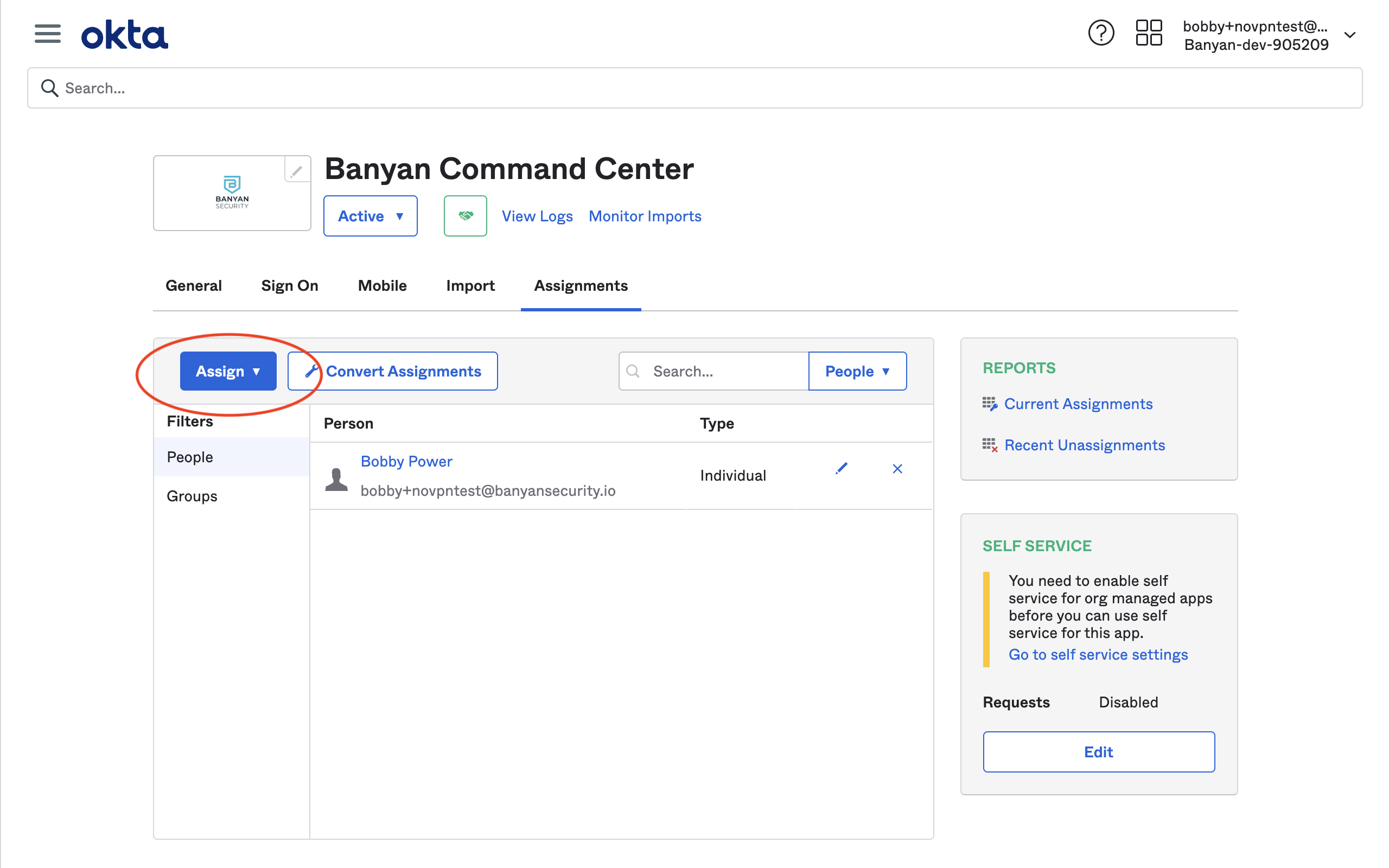1389x868 pixels.
Task: Edit Bobby Power's assignment with pencil
Action: (x=841, y=468)
